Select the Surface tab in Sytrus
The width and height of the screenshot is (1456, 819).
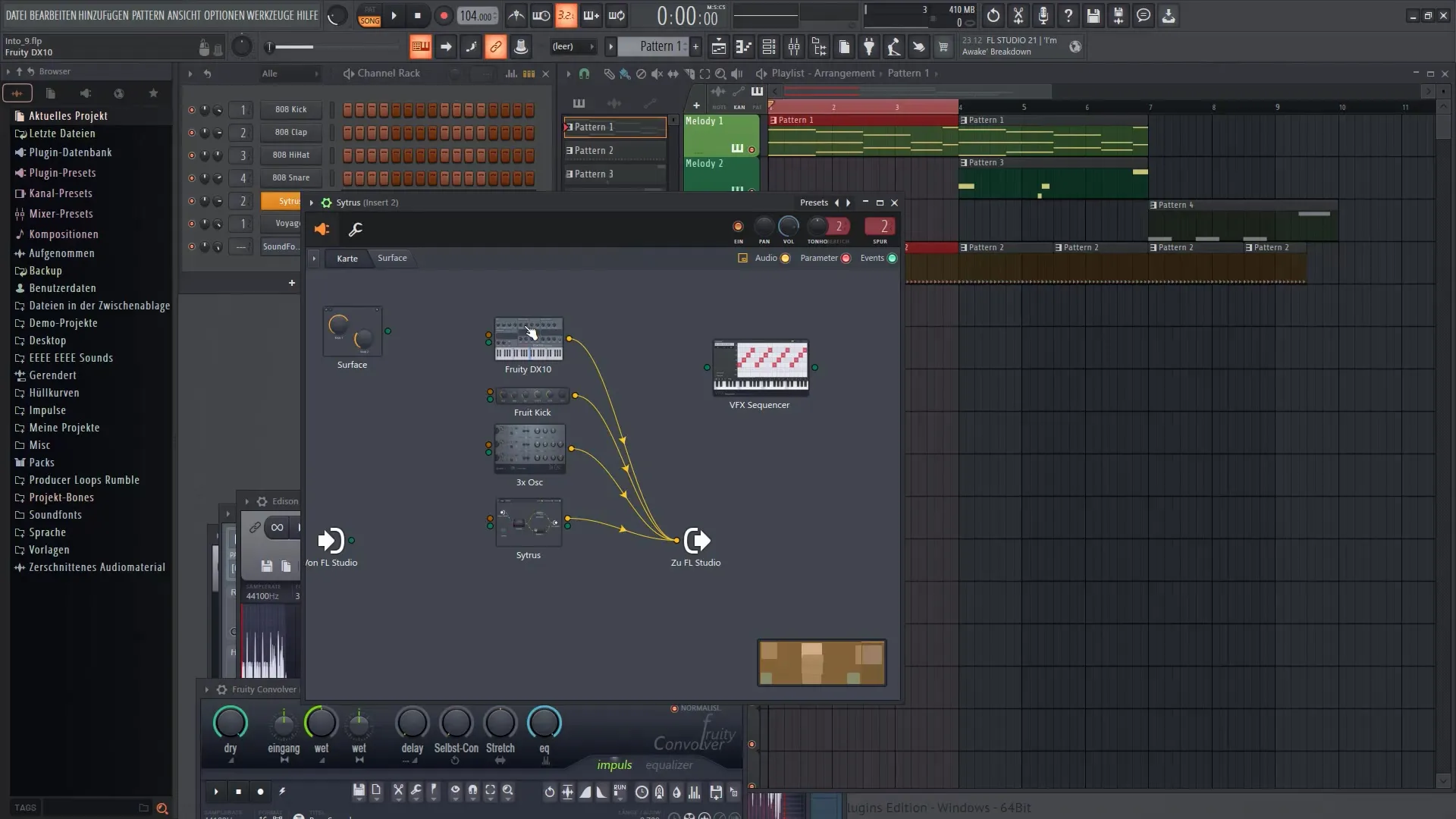[392, 258]
